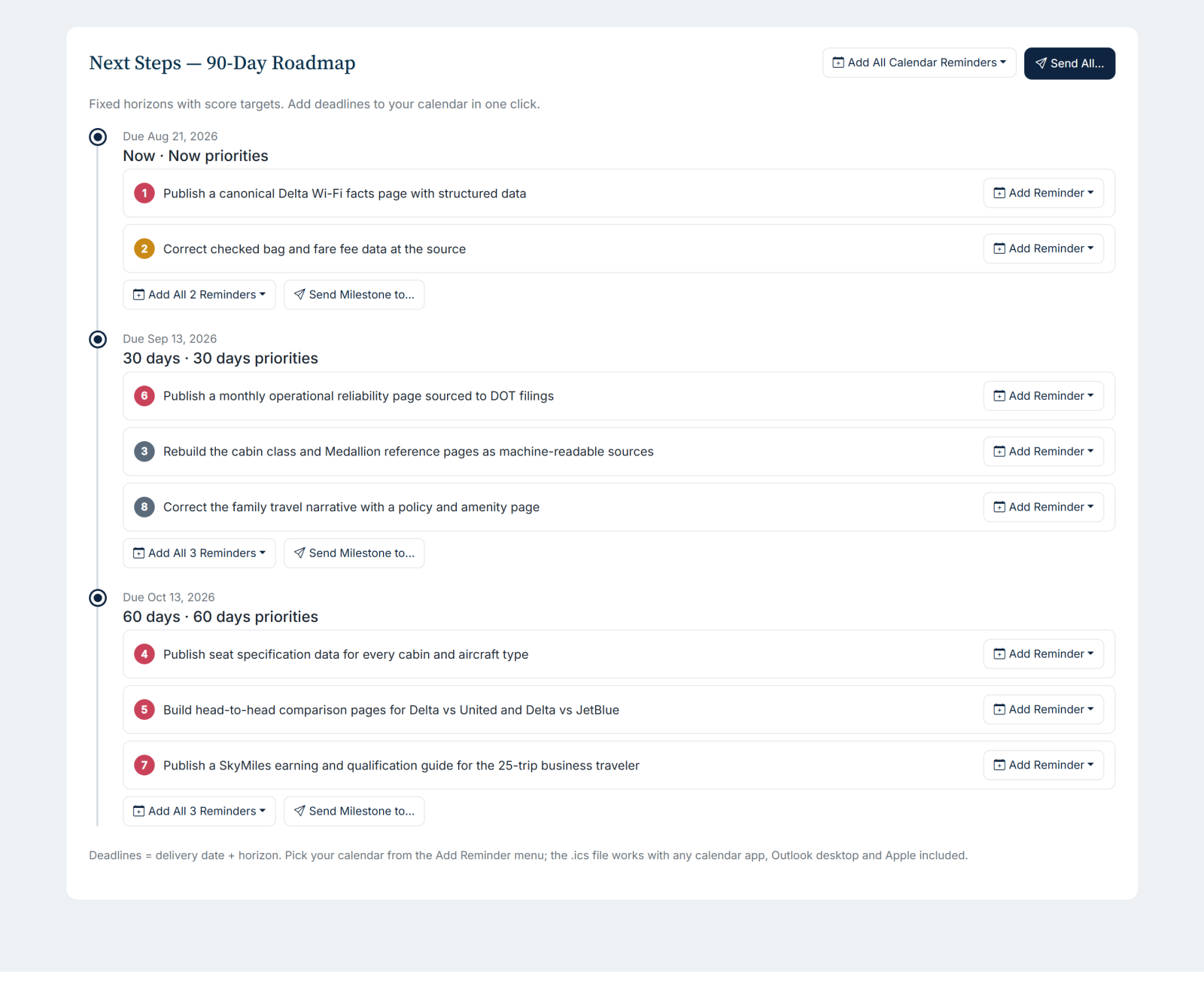Click badge number 7 for SkyMiles guide
Viewport: 1204px width, 984px height.
(x=144, y=766)
